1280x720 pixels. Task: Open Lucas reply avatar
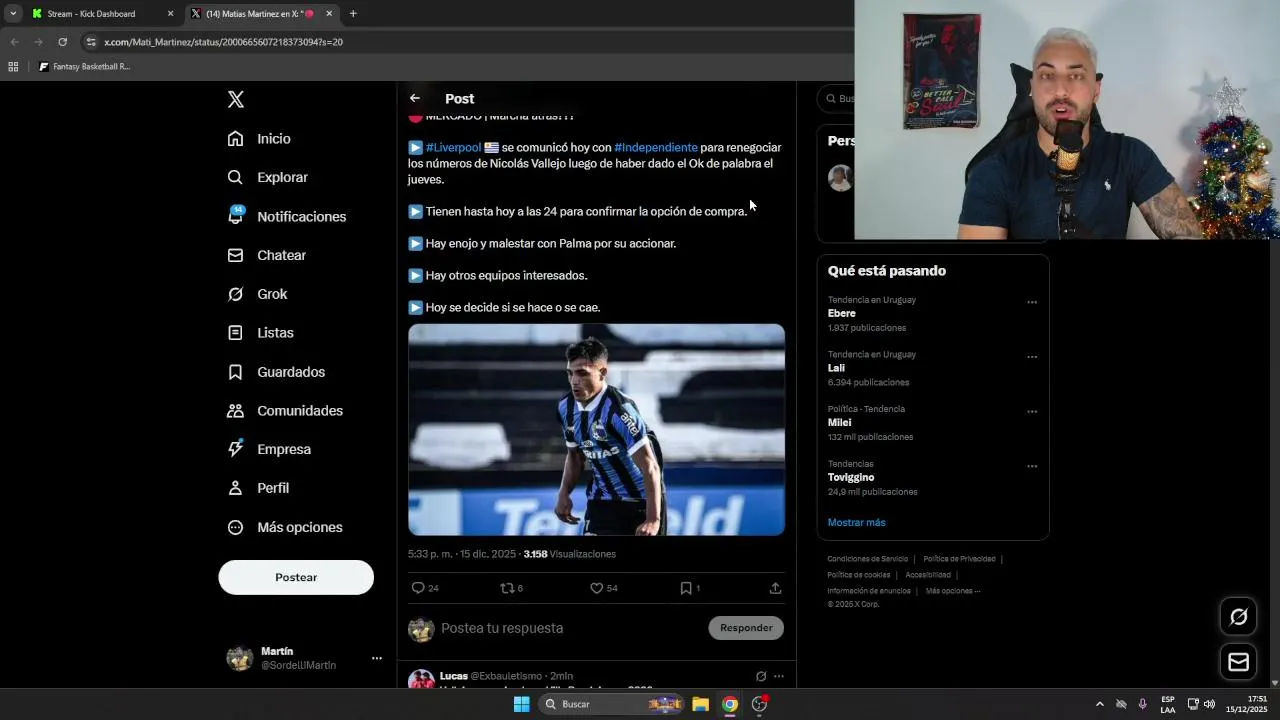tap(421, 680)
